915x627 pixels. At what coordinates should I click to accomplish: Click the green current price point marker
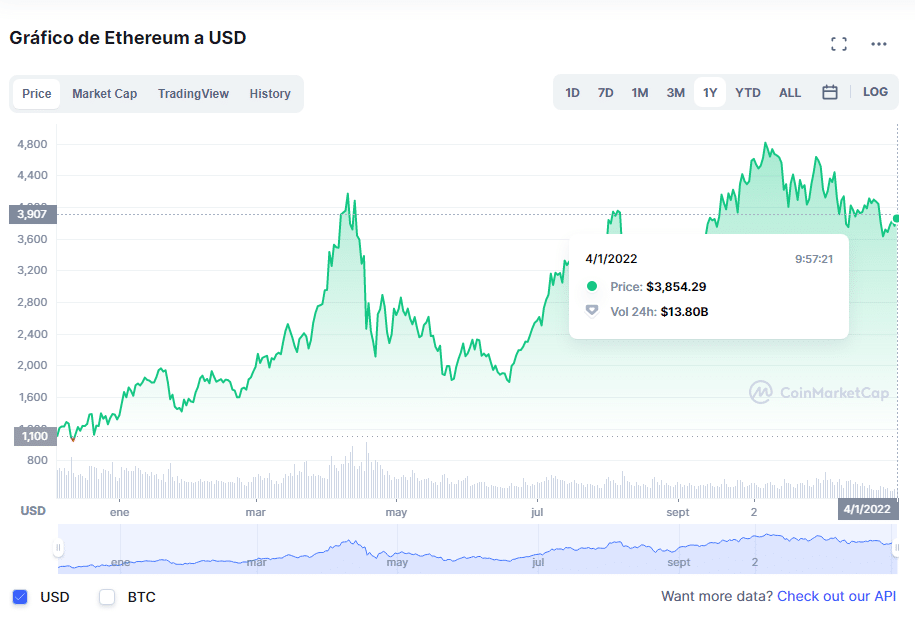click(x=896, y=218)
